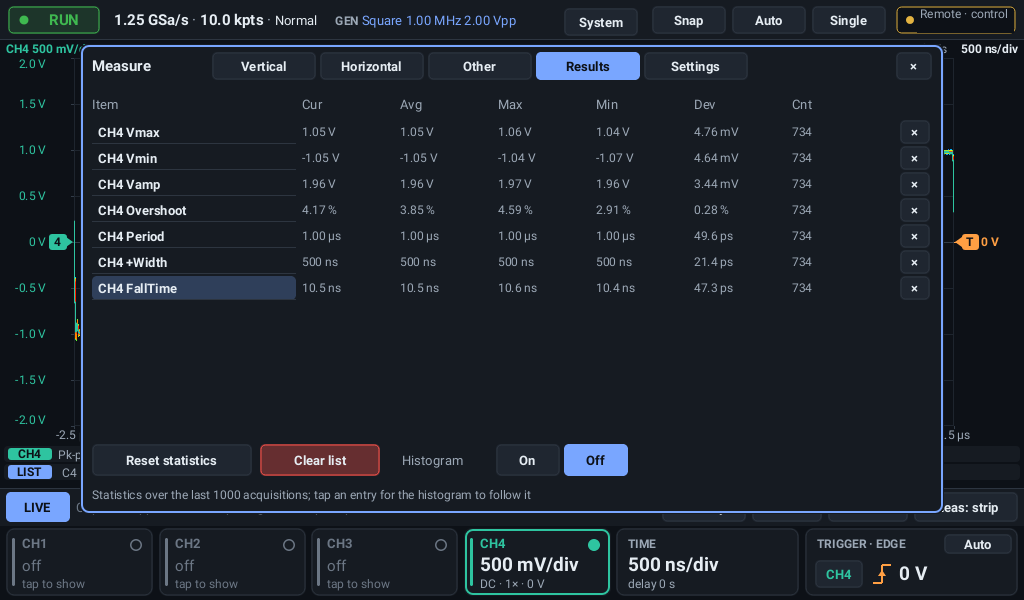This screenshot has height=600, width=1024.
Task: Remove the CH4 Period measurement row
Action: 914,236
